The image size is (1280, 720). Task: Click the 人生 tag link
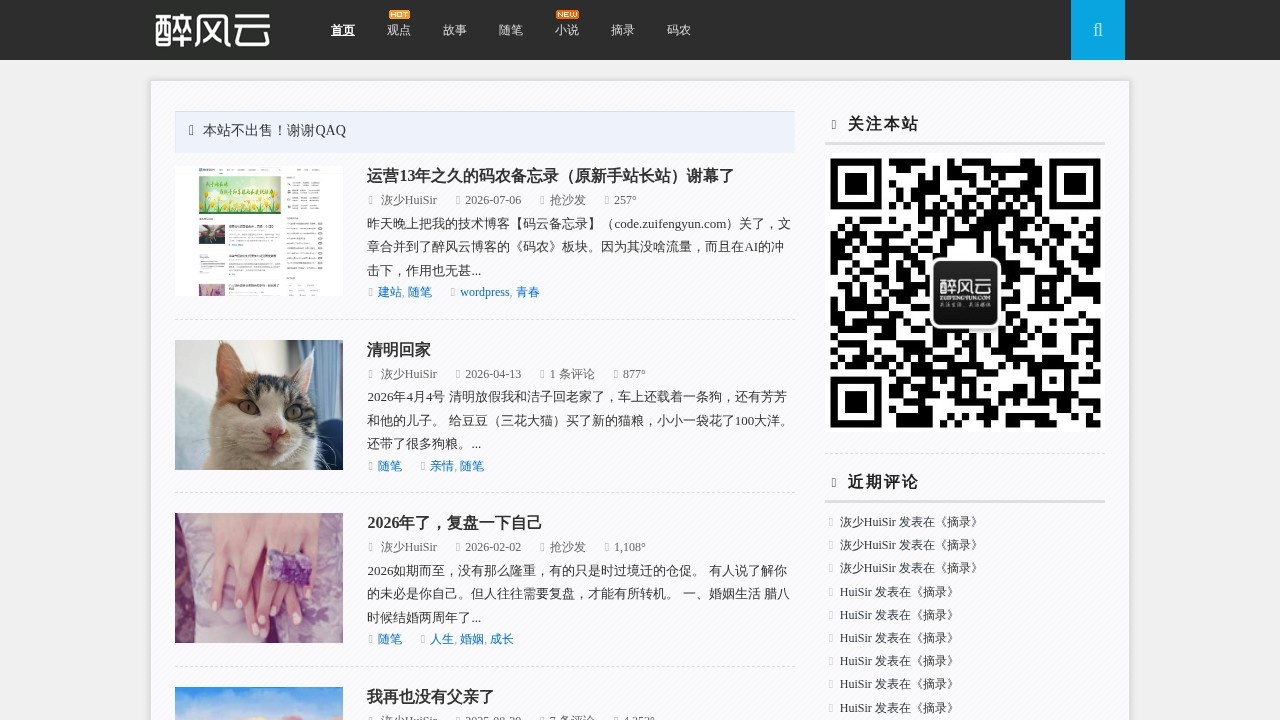pyautogui.click(x=442, y=639)
